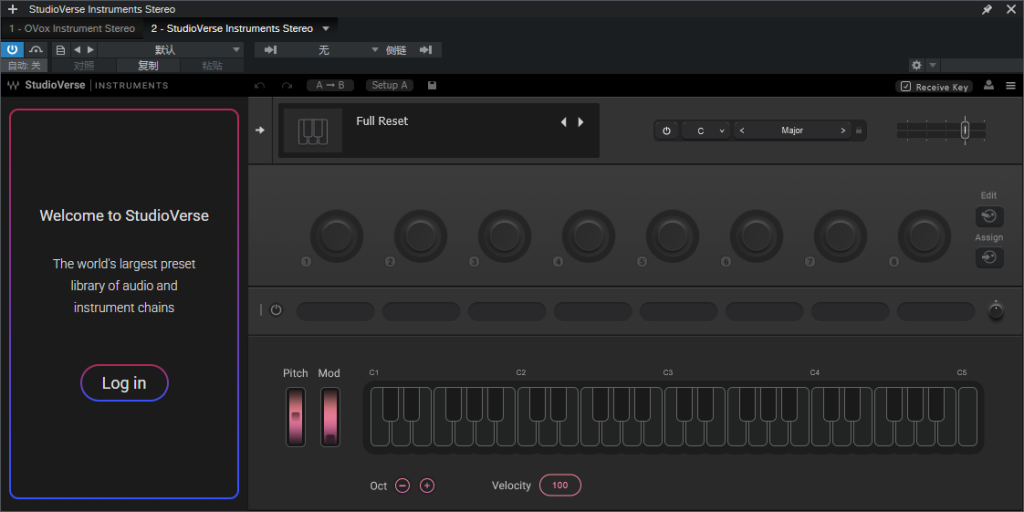
Task: Click macro knob 1
Action: [x=336, y=236]
